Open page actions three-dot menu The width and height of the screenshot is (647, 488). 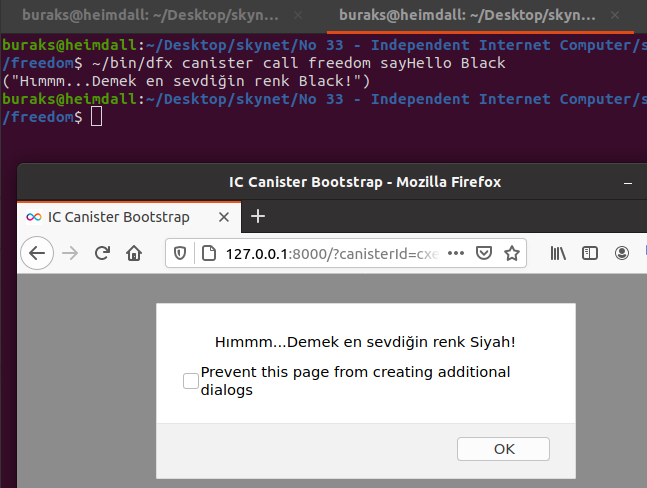[456, 253]
